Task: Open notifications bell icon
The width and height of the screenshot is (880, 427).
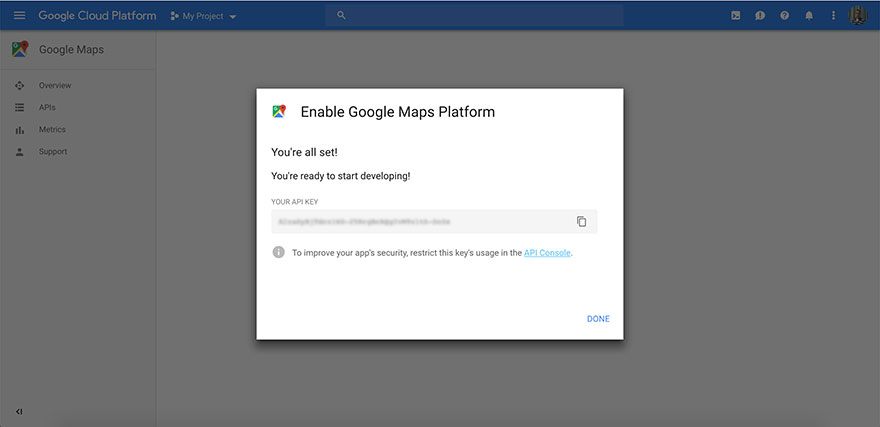Action: tap(809, 16)
